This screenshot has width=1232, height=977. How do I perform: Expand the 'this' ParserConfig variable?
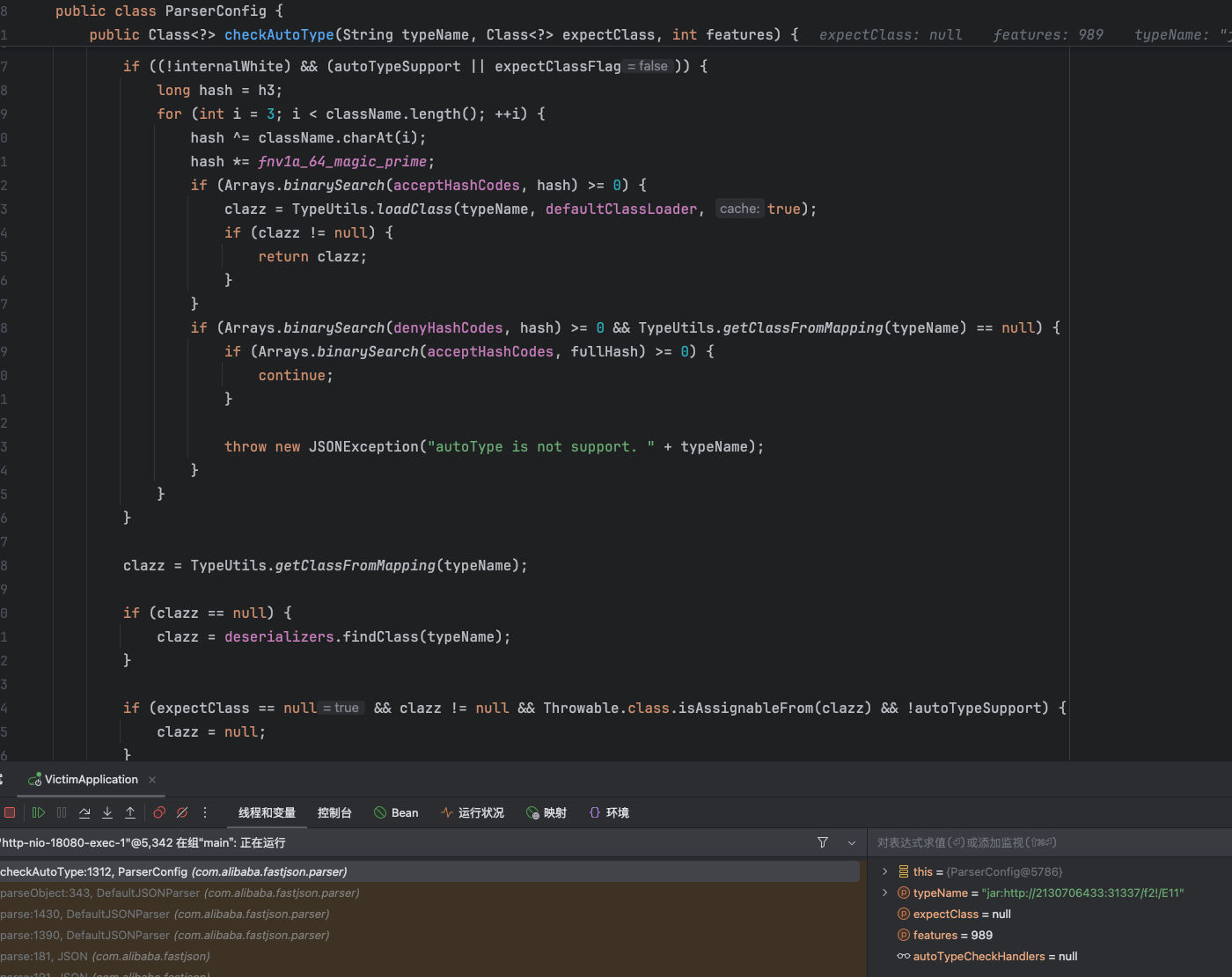coord(885,871)
